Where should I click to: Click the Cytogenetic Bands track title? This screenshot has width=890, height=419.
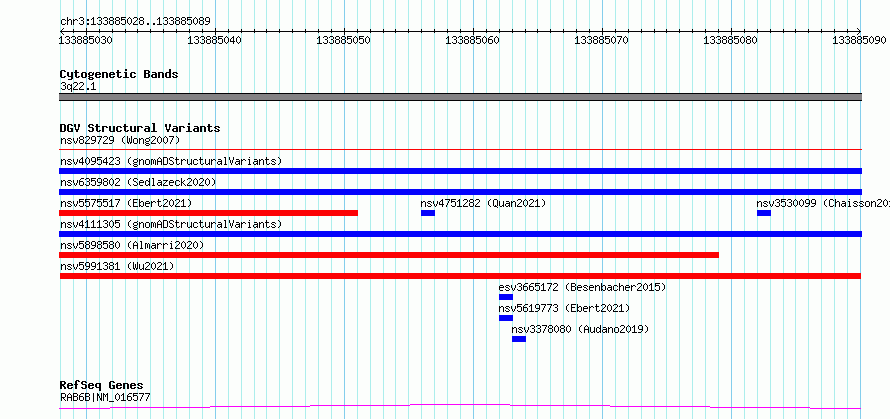click(x=119, y=74)
